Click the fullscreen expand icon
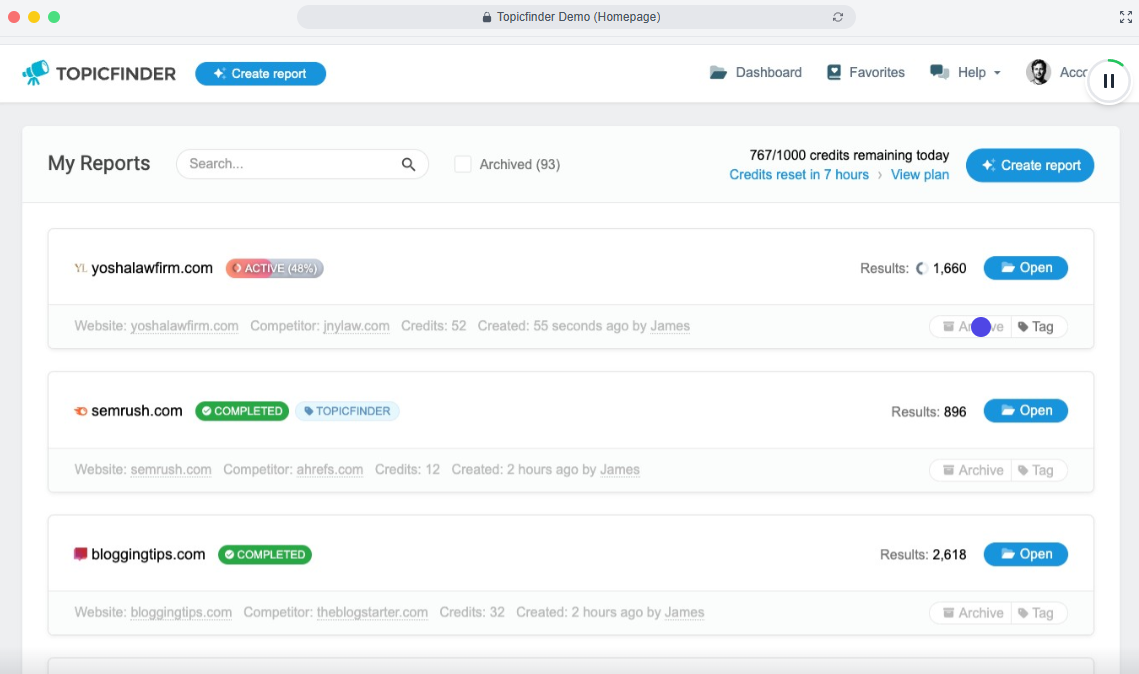The width and height of the screenshot is (1139, 674). point(1125,17)
